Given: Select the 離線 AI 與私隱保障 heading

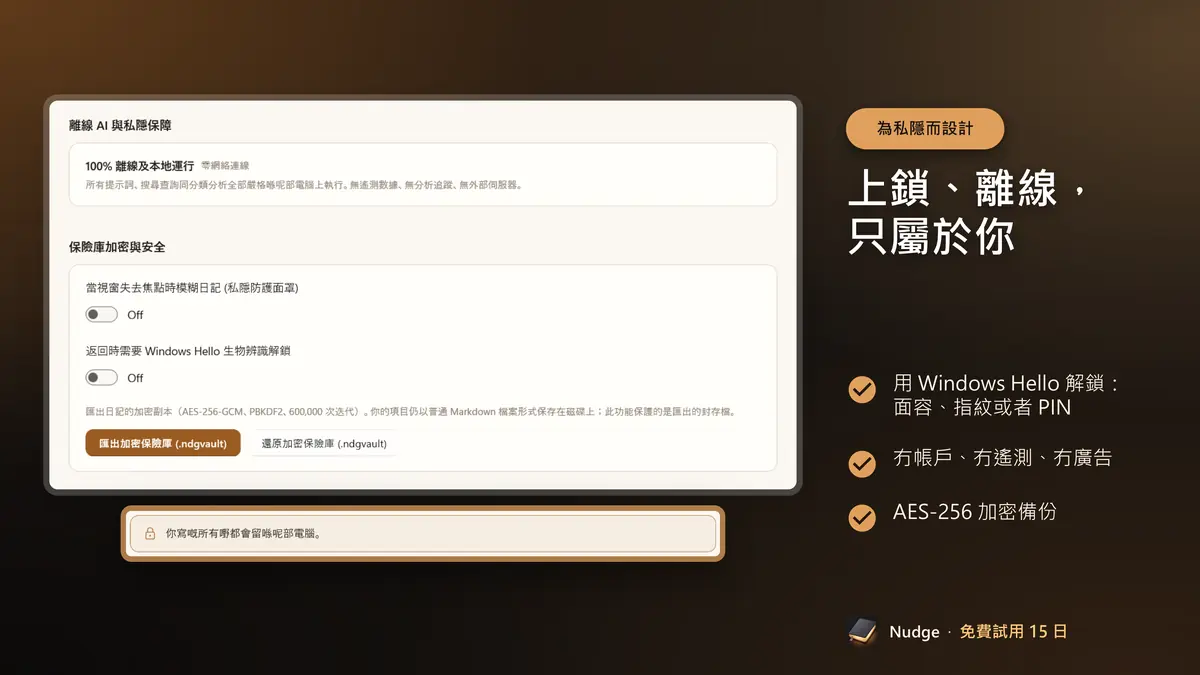Looking at the screenshot, I should tap(120, 125).
